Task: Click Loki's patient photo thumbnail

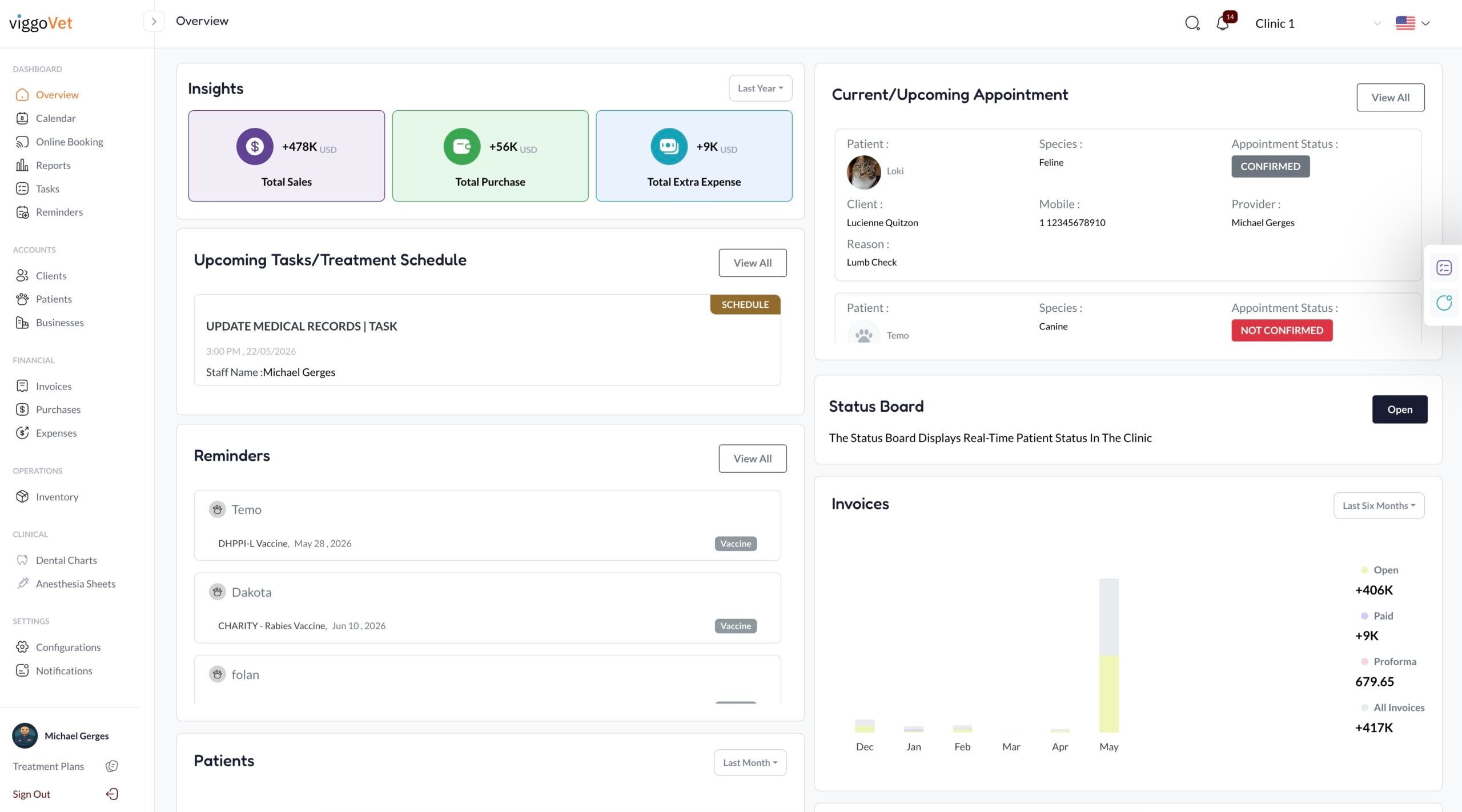Action: pos(863,172)
